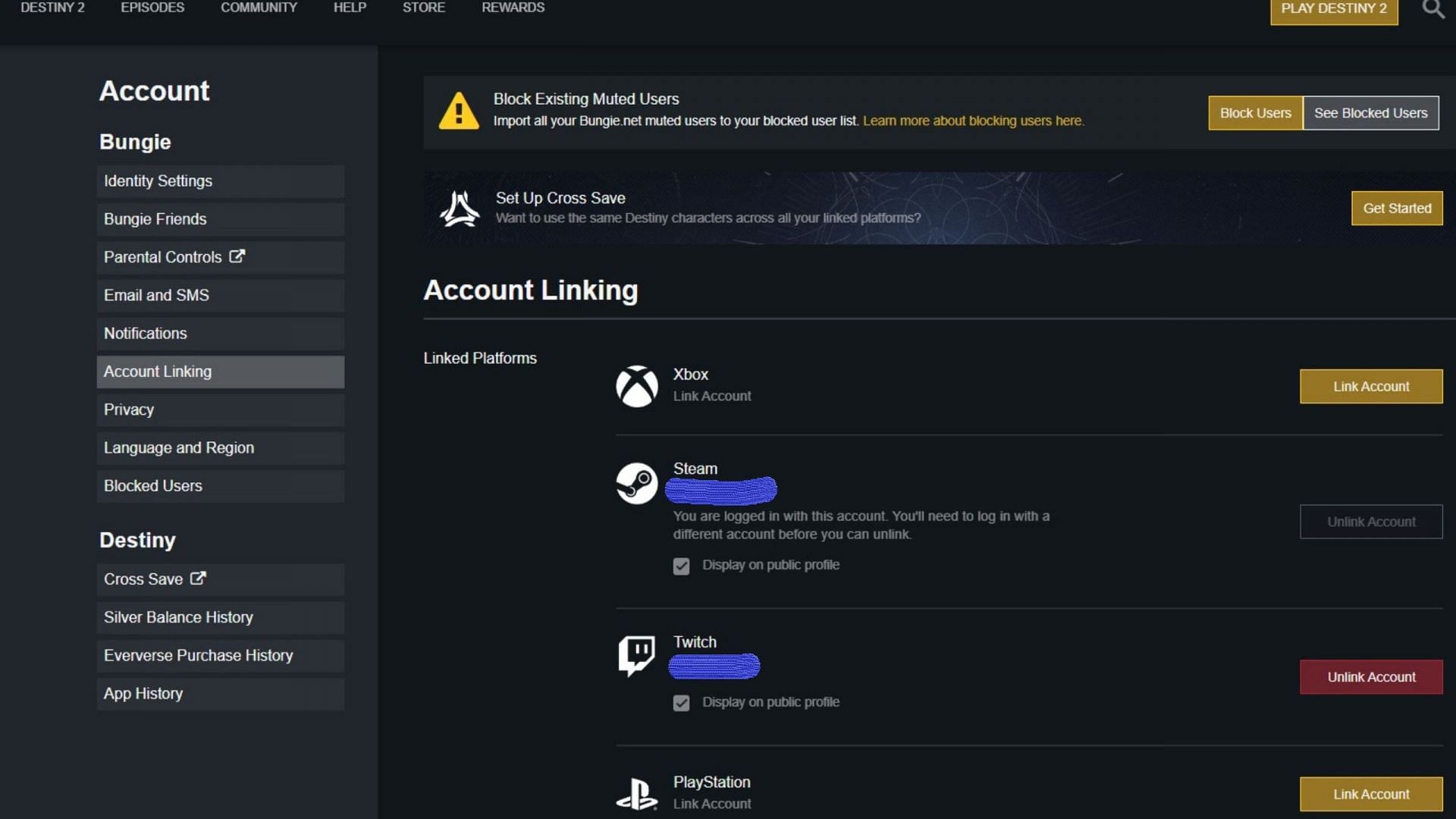The height and width of the screenshot is (819, 1456).
Task: Click the PlayStation platform logo
Action: (637, 794)
